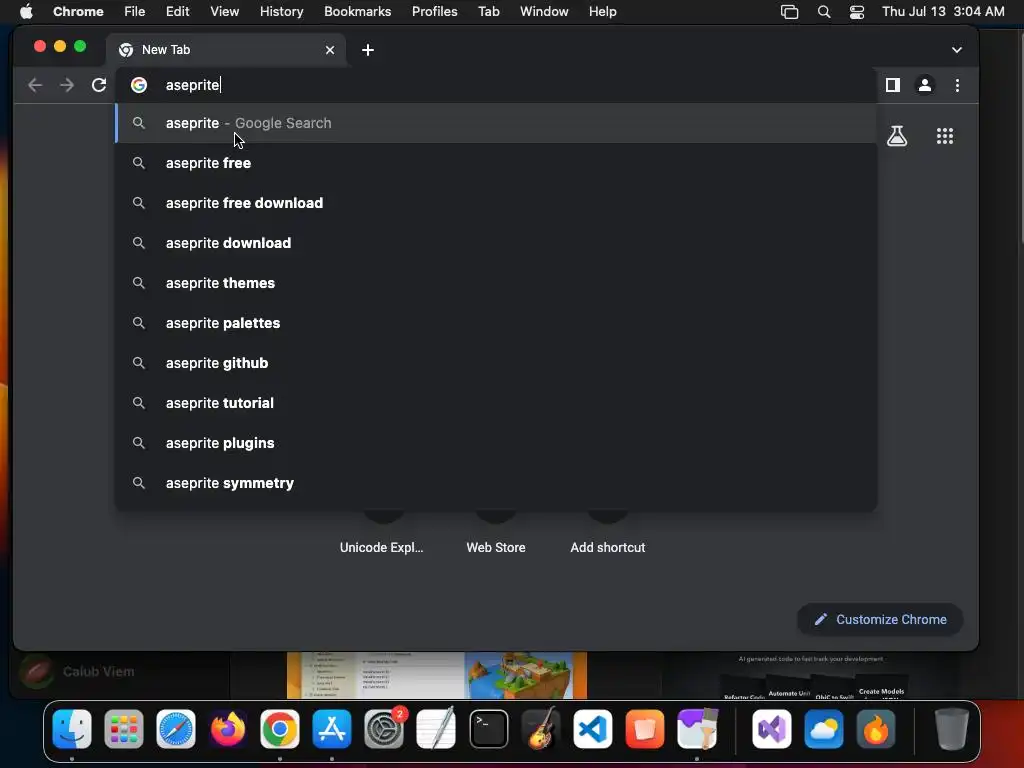Choose the aseprite download suggestion
Image resolution: width=1024 pixels, height=768 pixels.
coord(496,243)
